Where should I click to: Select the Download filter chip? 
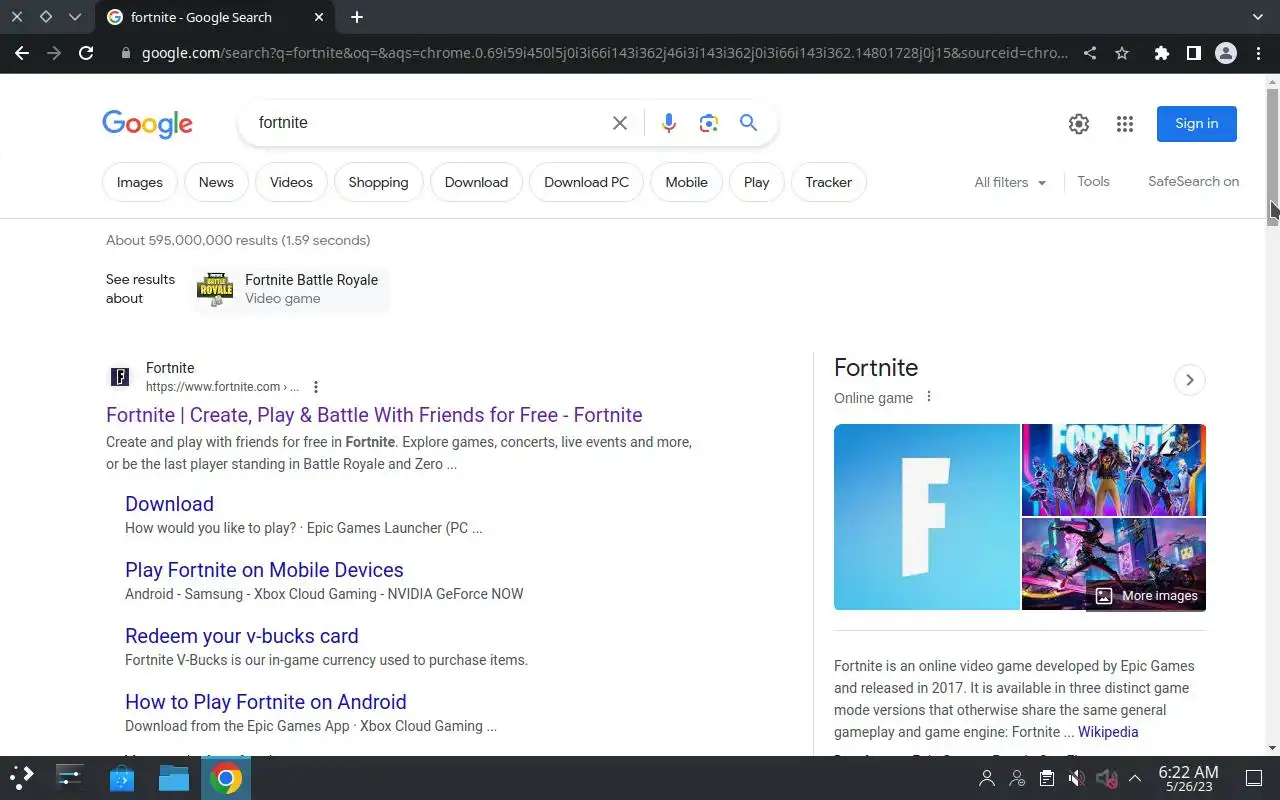pyautogui.click(x=476, y=182)
